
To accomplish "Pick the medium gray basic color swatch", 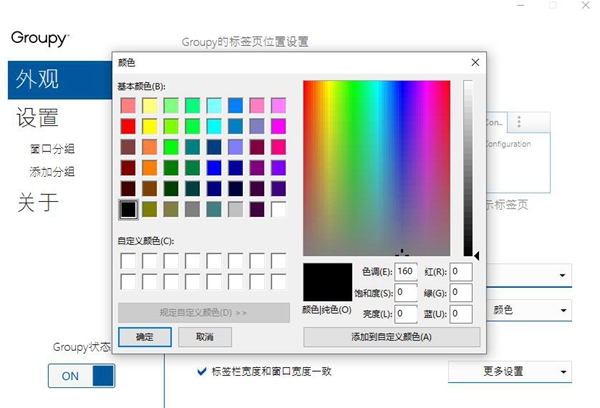I will click(193, 209).
